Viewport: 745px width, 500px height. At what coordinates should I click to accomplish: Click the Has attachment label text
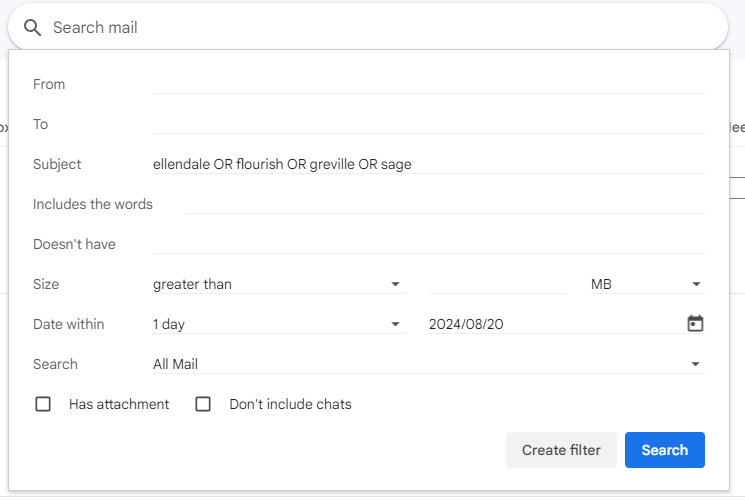(x=119, y=404)
